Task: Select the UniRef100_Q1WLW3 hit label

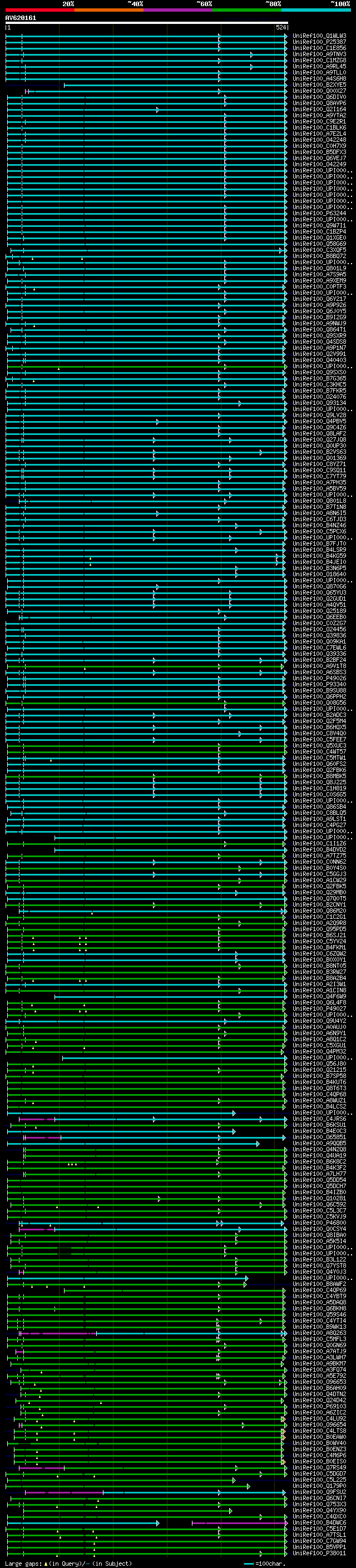Action: point(319,36)
